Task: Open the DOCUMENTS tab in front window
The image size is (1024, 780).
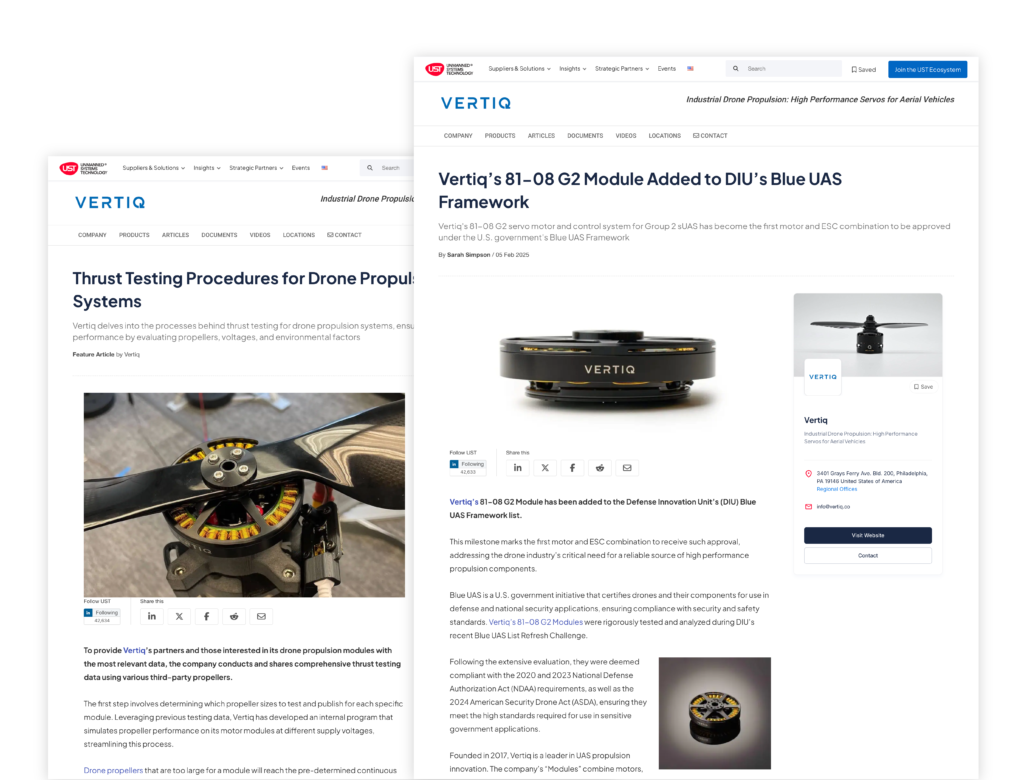Action: pos(585,136)
